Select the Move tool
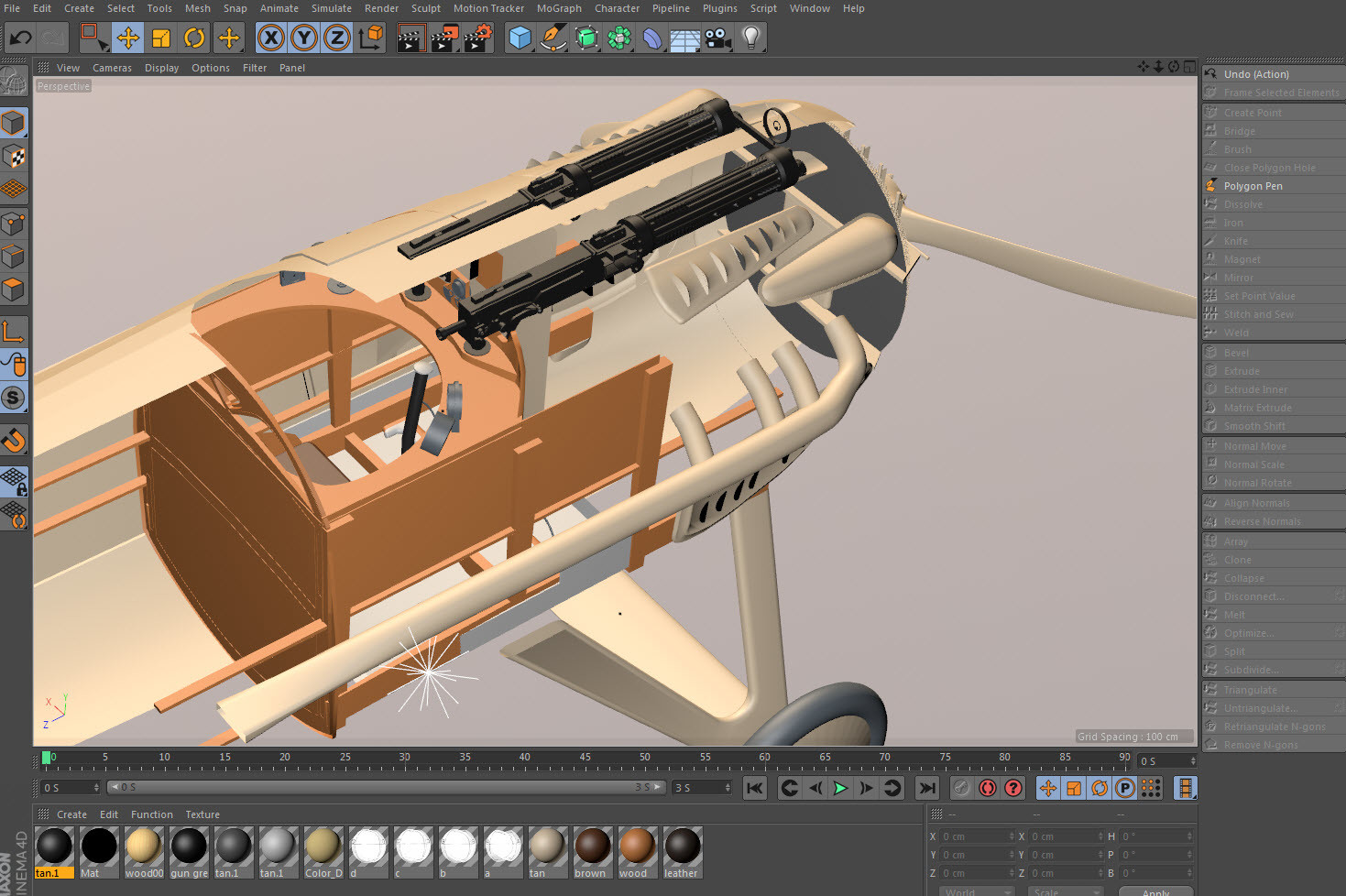This screenshot has height=896, width=1346. point(127,38)
